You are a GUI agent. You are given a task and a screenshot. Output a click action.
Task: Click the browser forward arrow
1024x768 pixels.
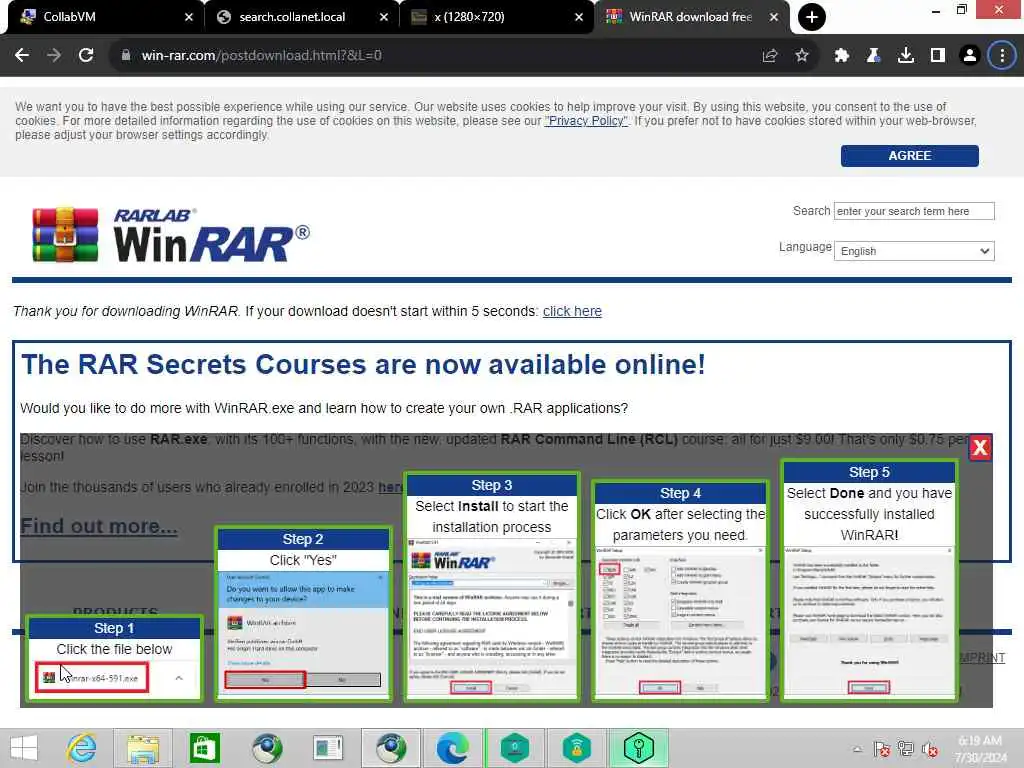[54, 56]
